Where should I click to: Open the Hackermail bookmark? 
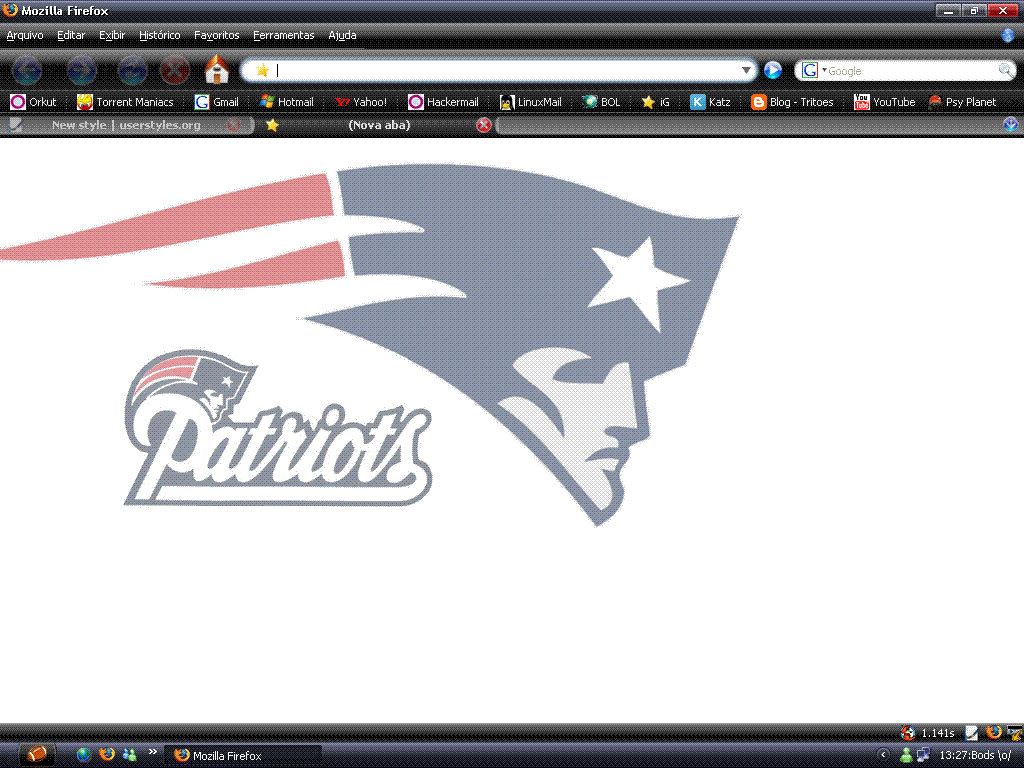[443, 102]
